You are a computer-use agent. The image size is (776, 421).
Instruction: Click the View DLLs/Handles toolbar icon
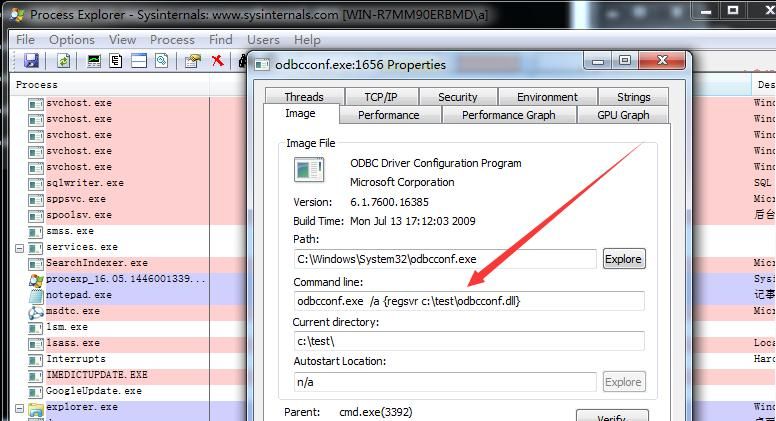161,61
